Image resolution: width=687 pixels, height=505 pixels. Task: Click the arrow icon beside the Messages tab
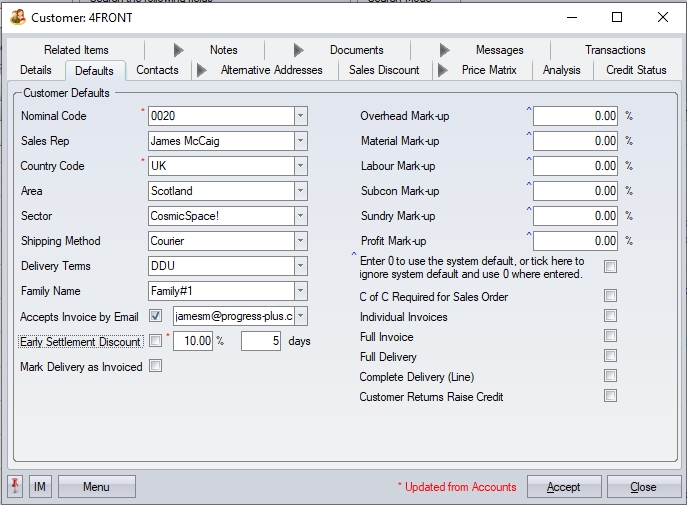coord(445,50)
